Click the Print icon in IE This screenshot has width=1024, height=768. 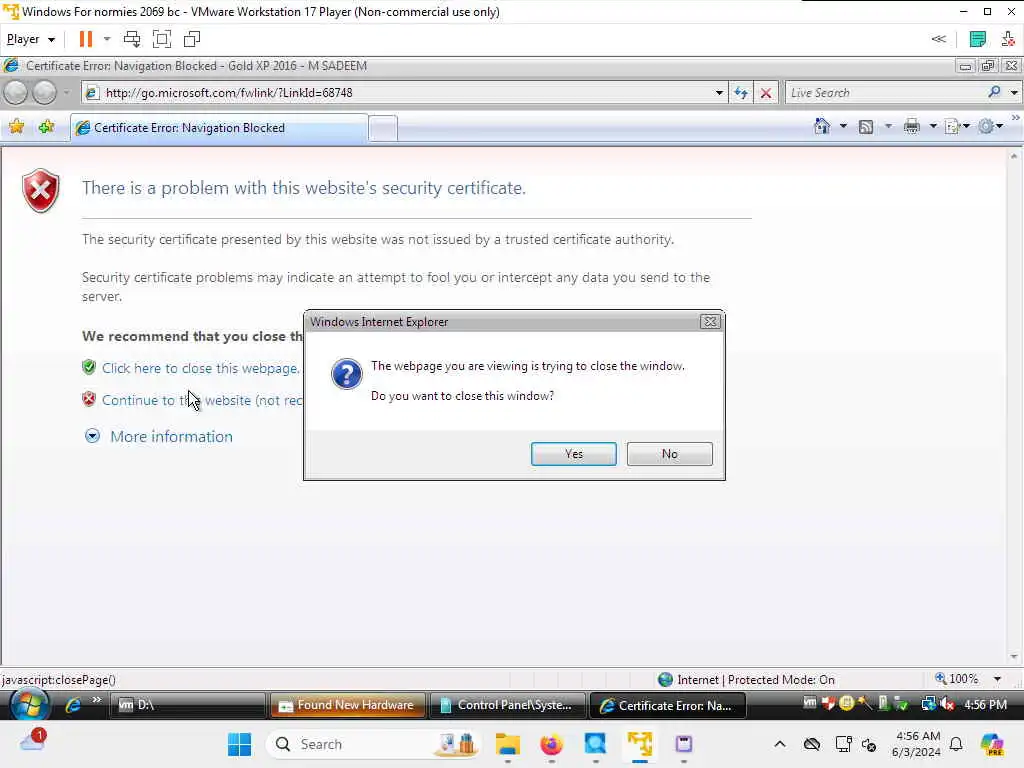pos(912,127)
